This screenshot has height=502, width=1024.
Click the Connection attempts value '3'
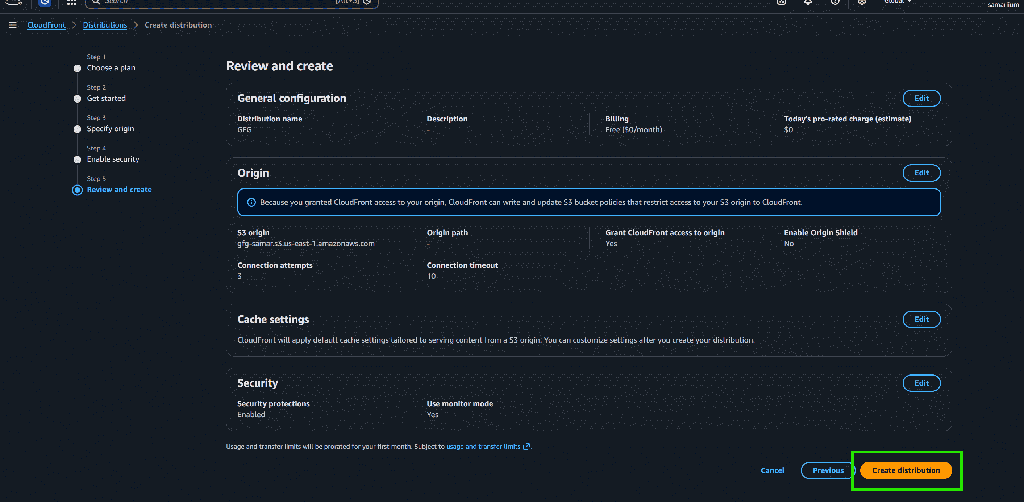tap(240, 276)
